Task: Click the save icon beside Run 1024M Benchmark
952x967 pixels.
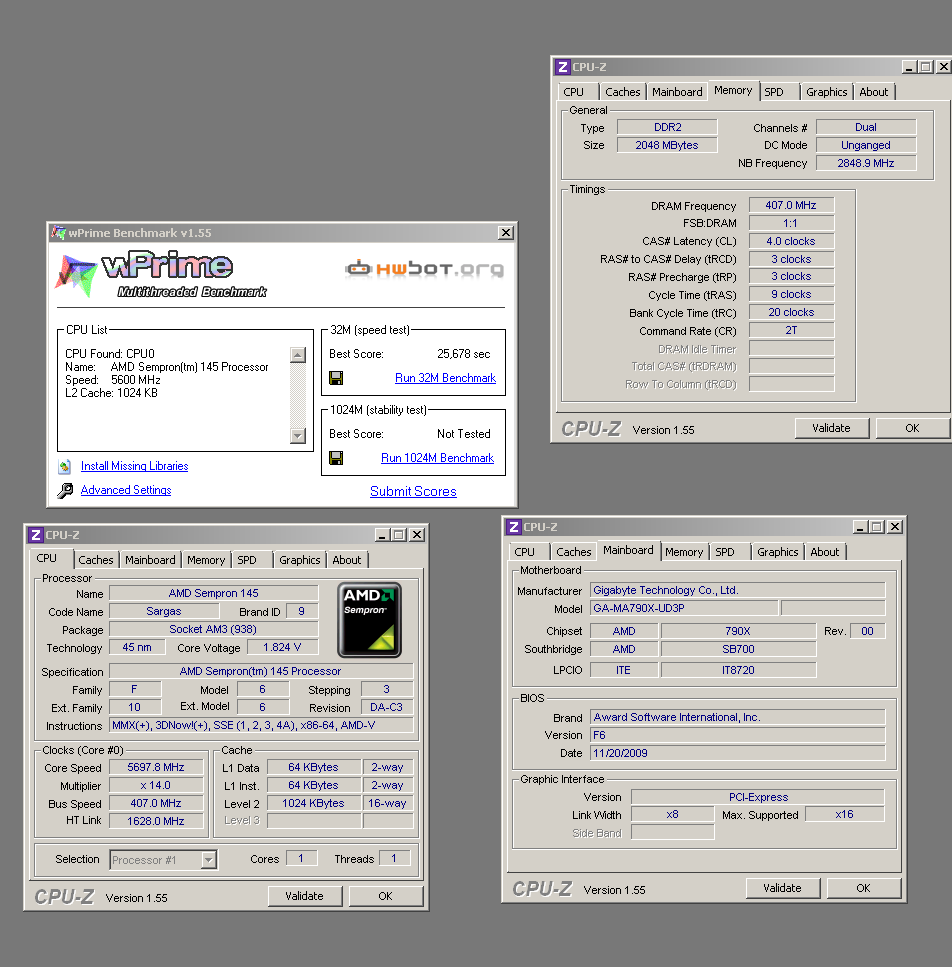Action: [x=336, y=458]
